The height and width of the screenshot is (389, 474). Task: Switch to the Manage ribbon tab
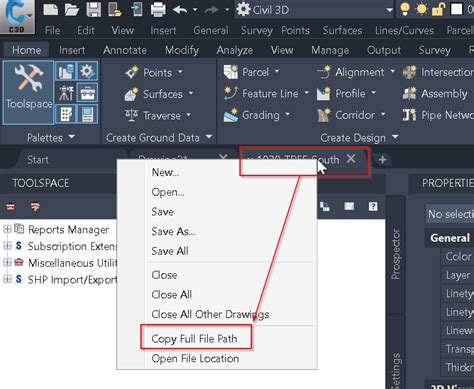click(x=330, y=50)
